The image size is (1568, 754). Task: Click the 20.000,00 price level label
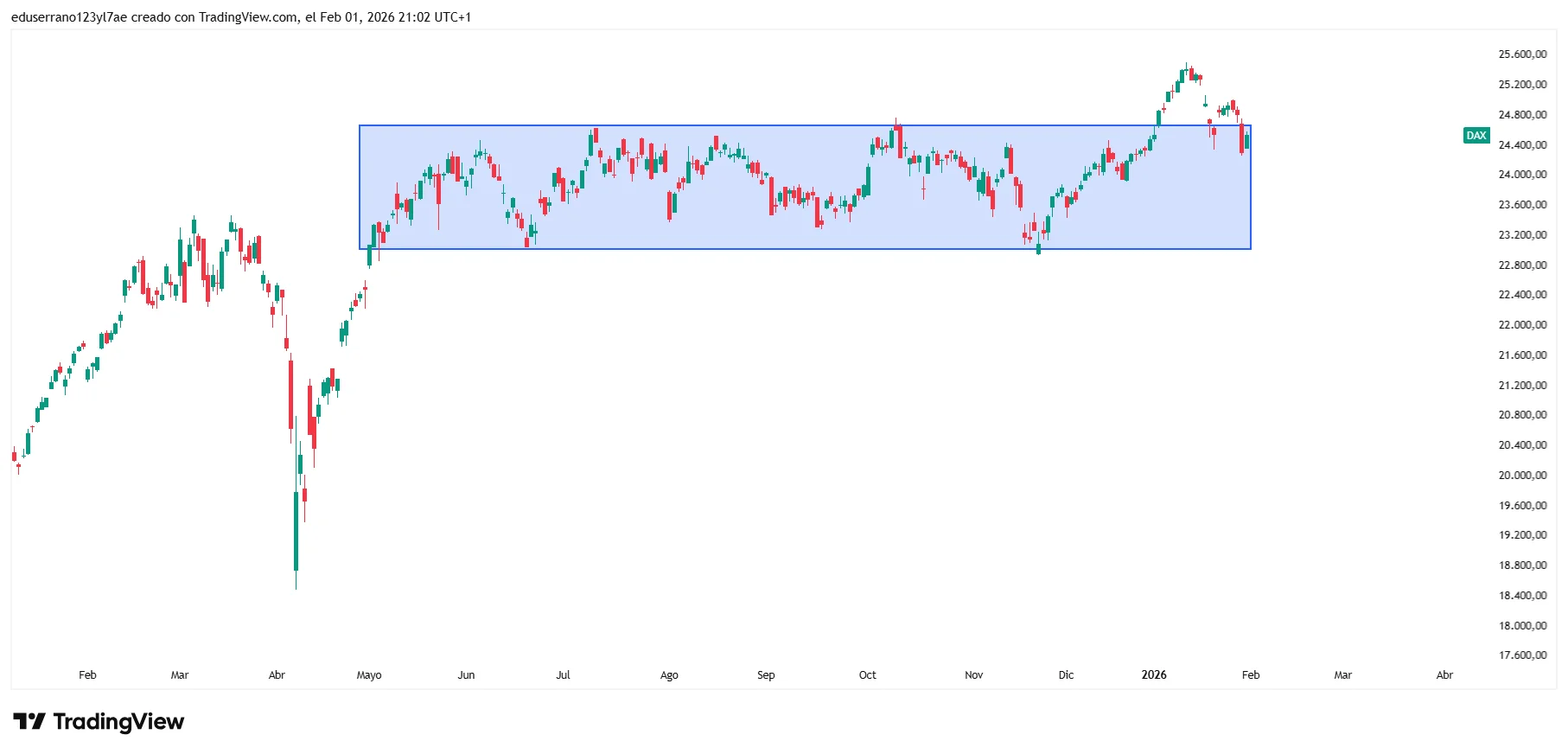click(1522, 476)
